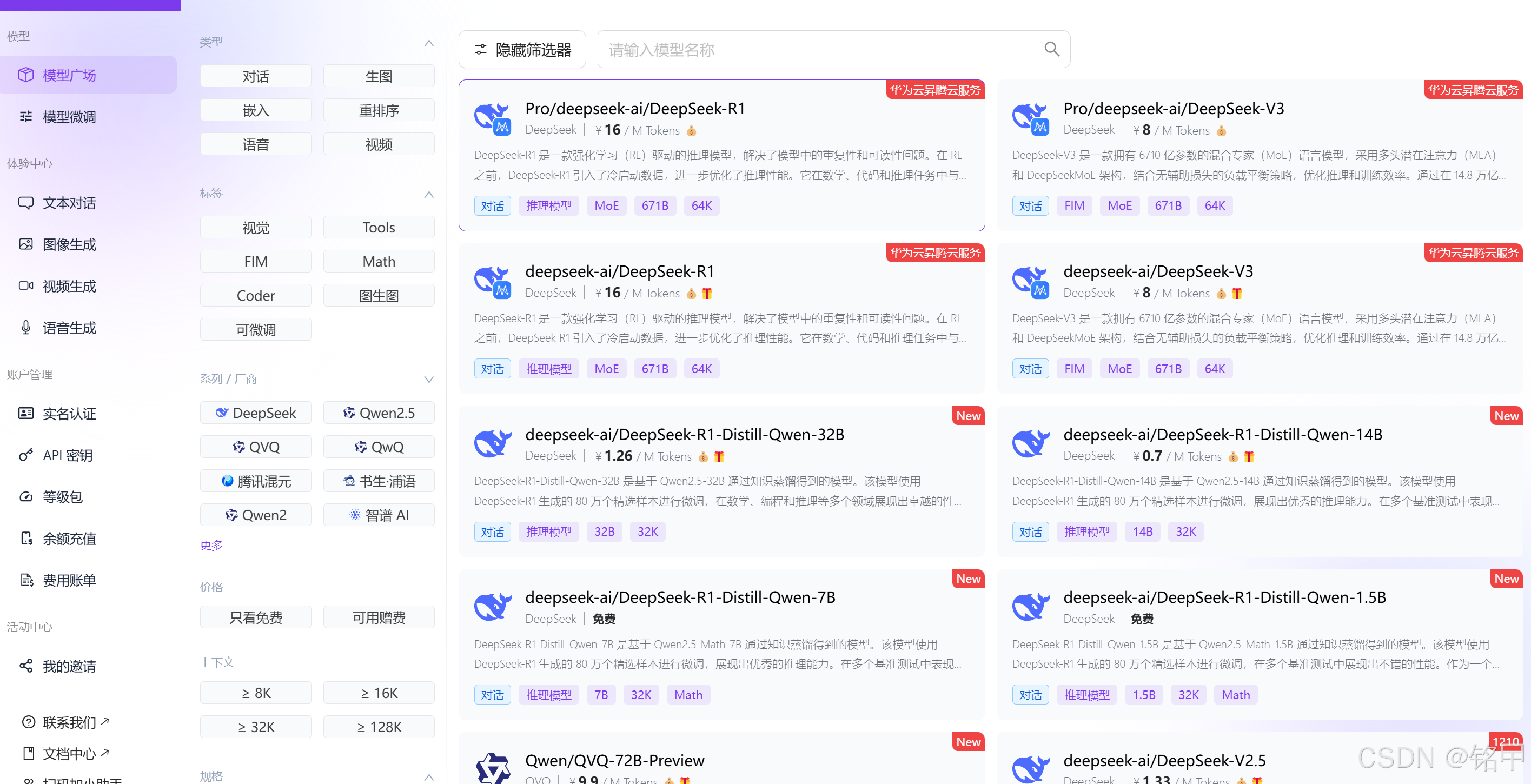The image size is (1531, 784).
Task: Click the 隐藏筛选器 button
Action: pos(522,49)
